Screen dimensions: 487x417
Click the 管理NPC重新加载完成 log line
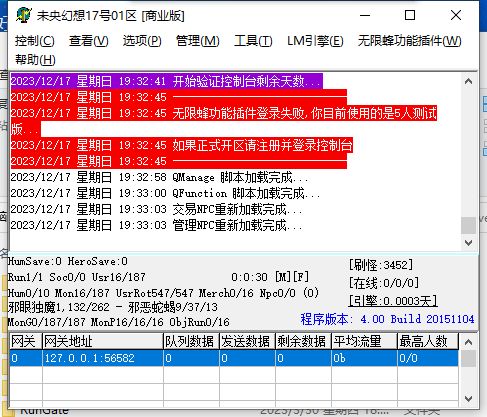156,225
